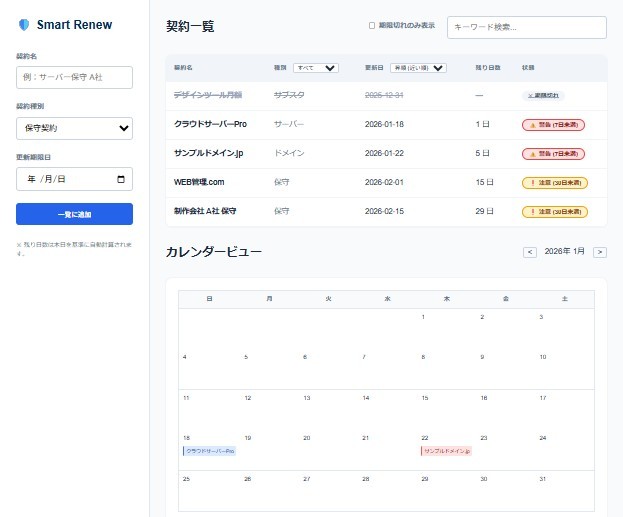This screenshot has width=623, height=517.
Task: Click the expired badge on デザインツール月額
Action: 543,96
